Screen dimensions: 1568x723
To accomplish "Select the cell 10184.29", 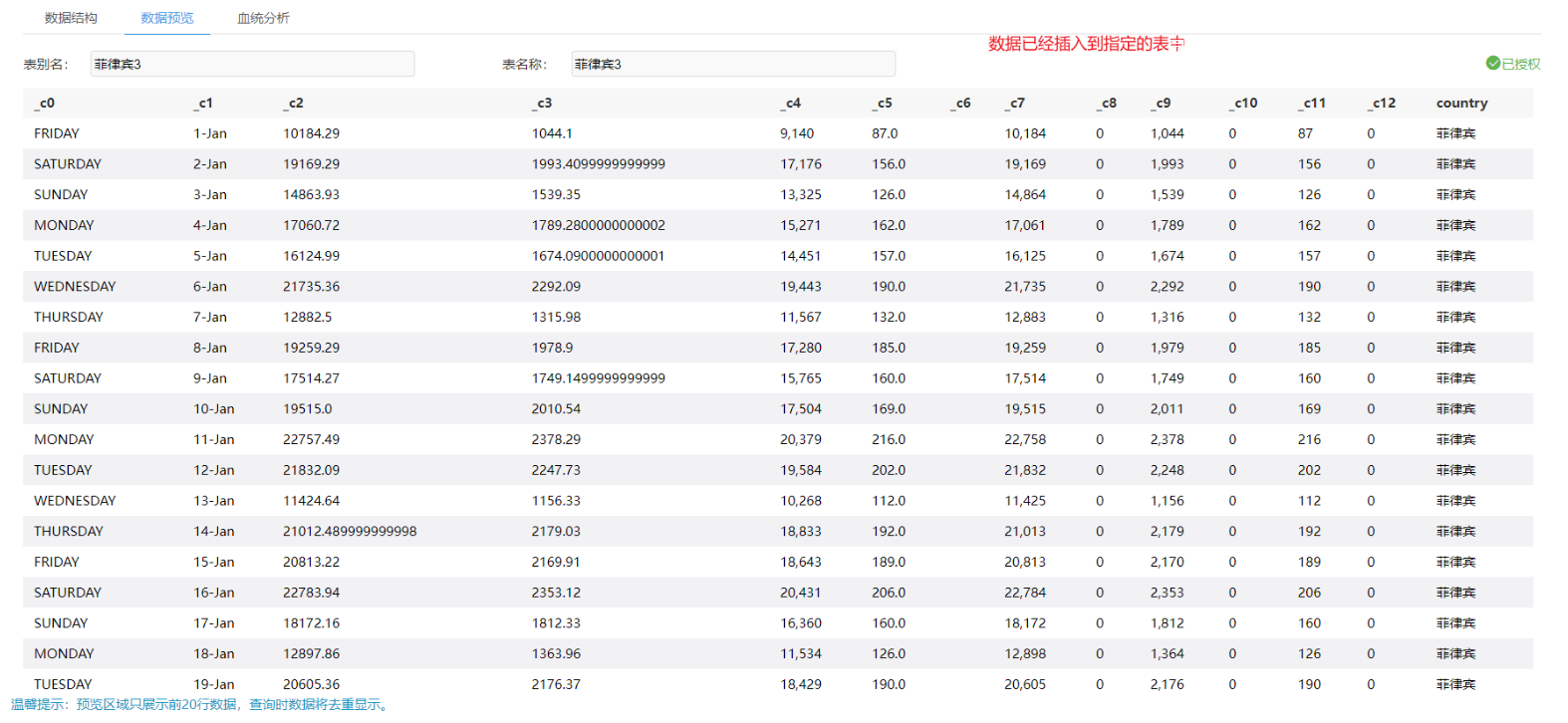I will point(311,133).
